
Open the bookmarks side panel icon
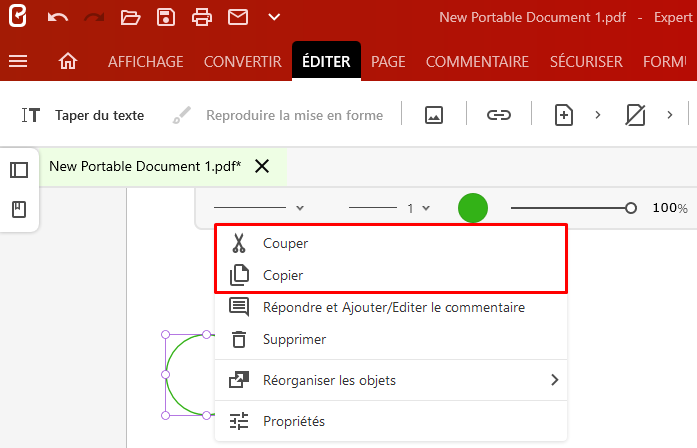(x=19, y=209)
